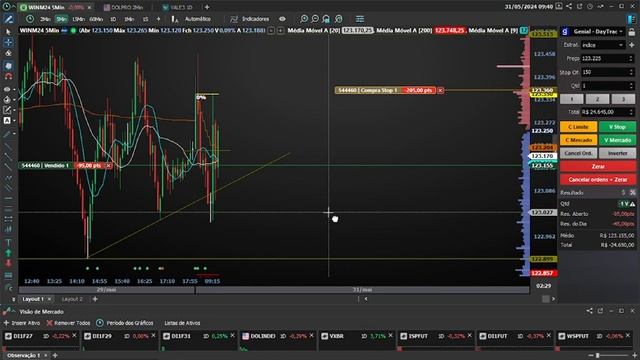
Task: Click the clock period icon in toolbar
Action: tap(30, 19)
